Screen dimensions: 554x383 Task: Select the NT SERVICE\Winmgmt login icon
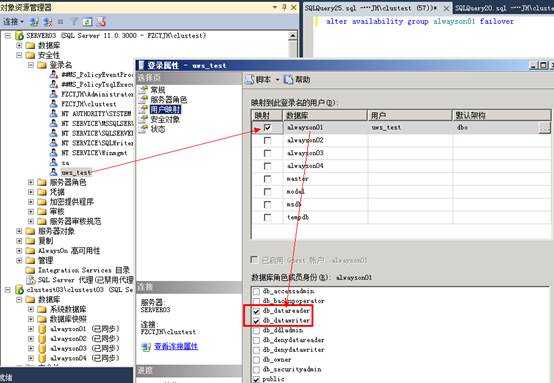pyautogui.click(x=53, y=153)
